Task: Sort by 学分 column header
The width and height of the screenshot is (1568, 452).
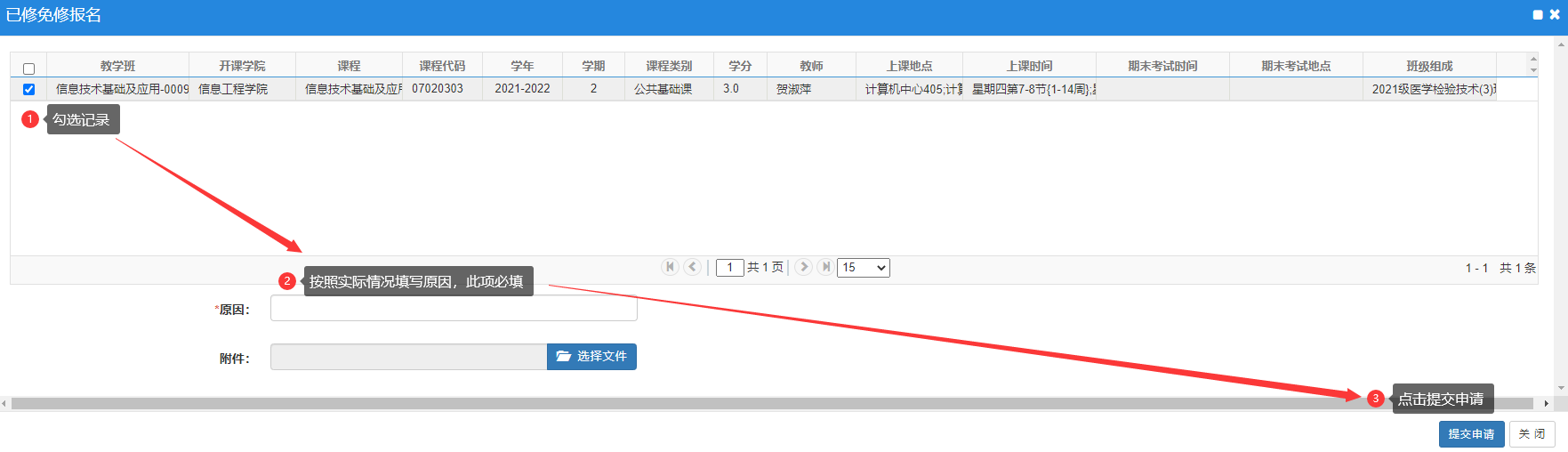Action: click(740, 66)
